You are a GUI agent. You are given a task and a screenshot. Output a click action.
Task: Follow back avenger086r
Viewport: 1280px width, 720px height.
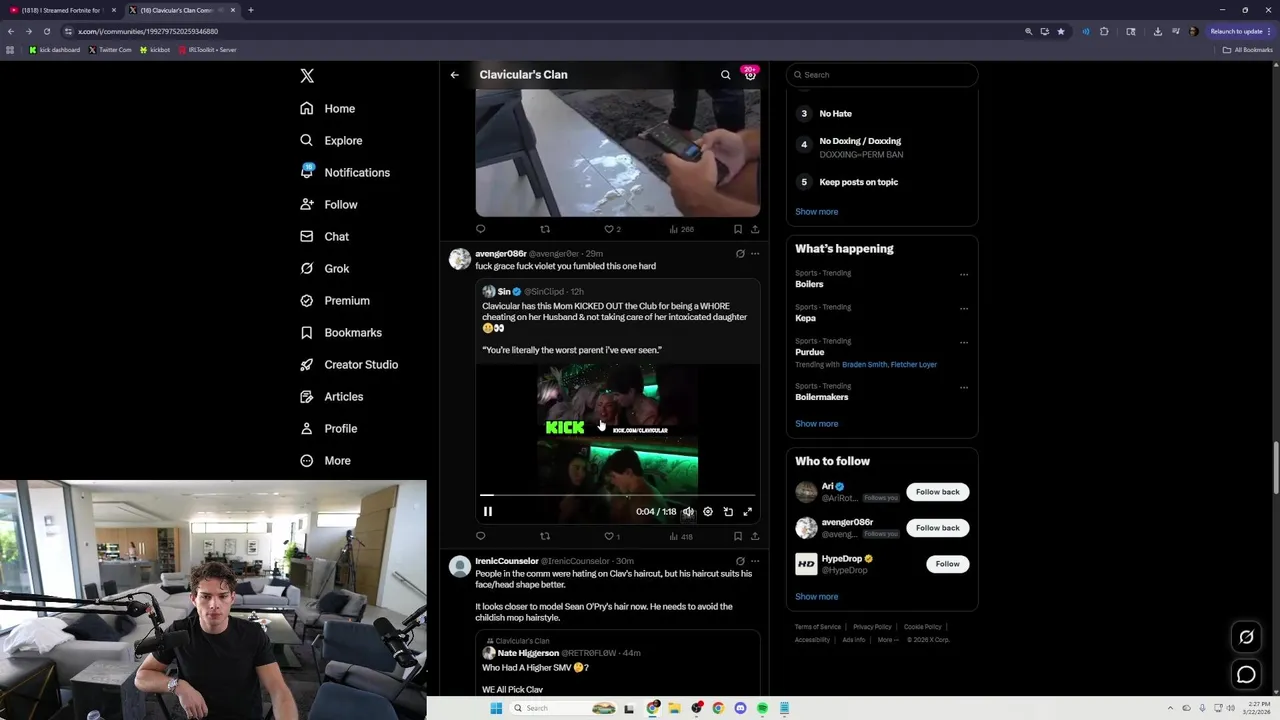[937, 528]
